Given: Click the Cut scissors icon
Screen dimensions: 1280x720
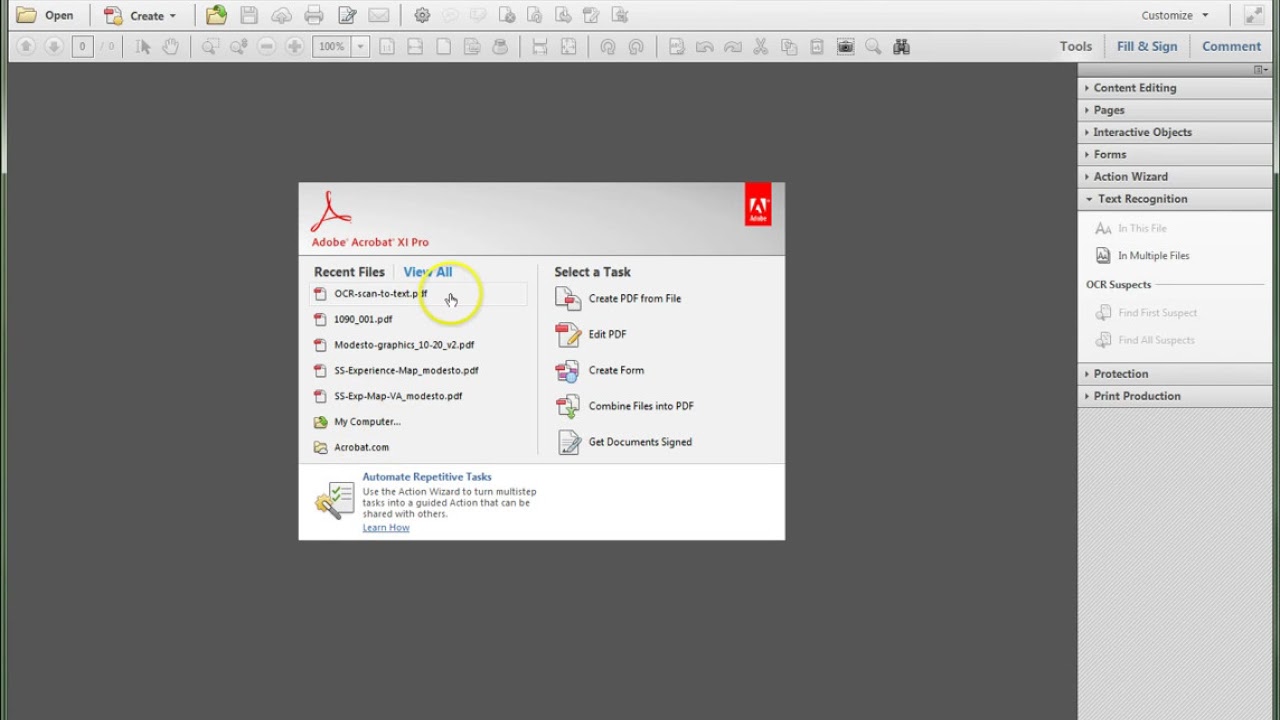Looking at the screenshot, I should tap(761, 46).
